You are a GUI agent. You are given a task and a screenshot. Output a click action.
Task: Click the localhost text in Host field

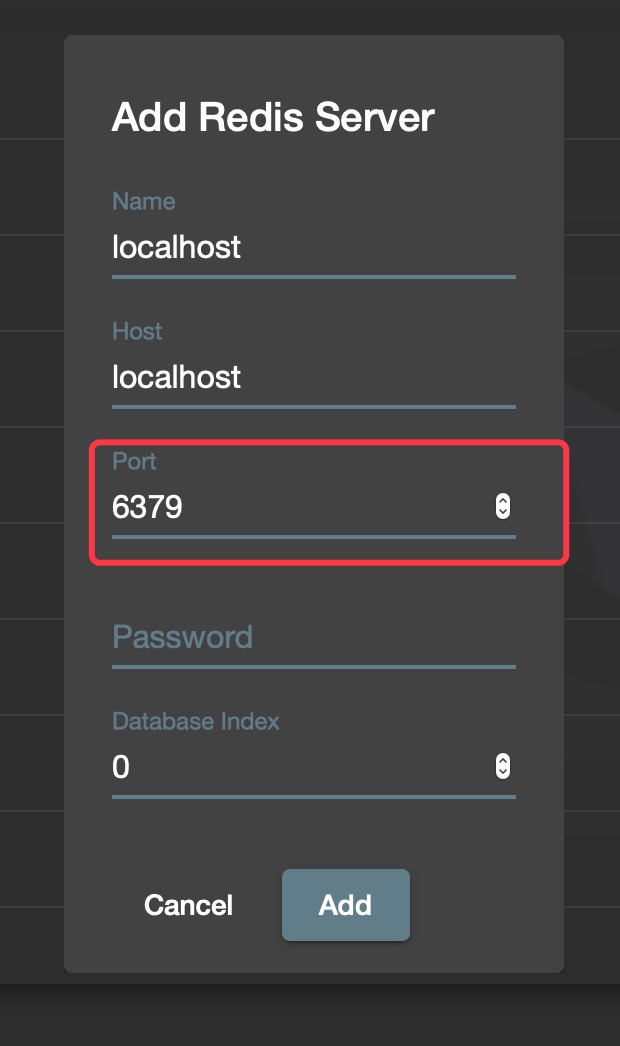176,378
